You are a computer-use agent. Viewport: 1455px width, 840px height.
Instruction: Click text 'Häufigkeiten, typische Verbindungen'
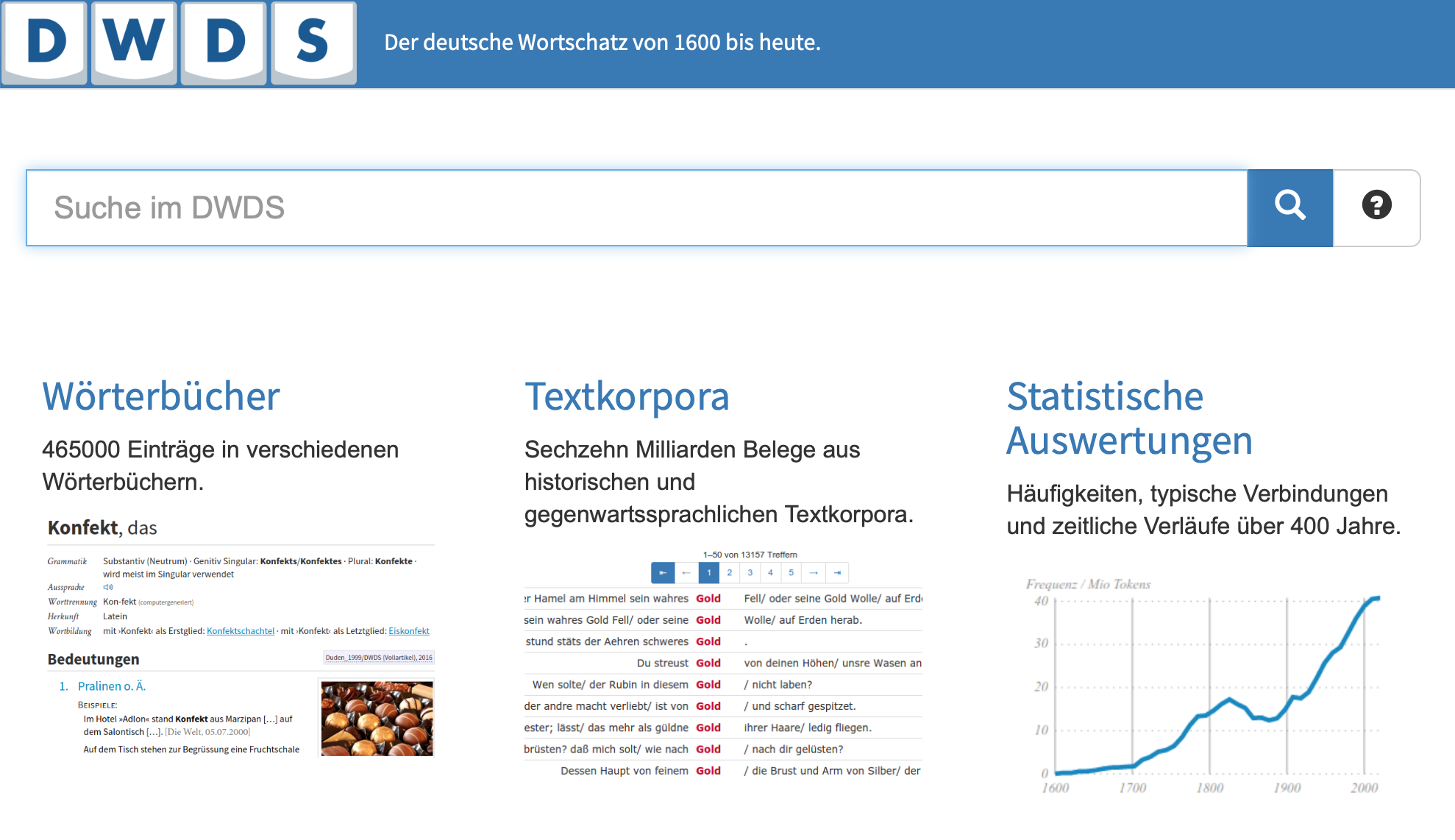click(1197, 494)
